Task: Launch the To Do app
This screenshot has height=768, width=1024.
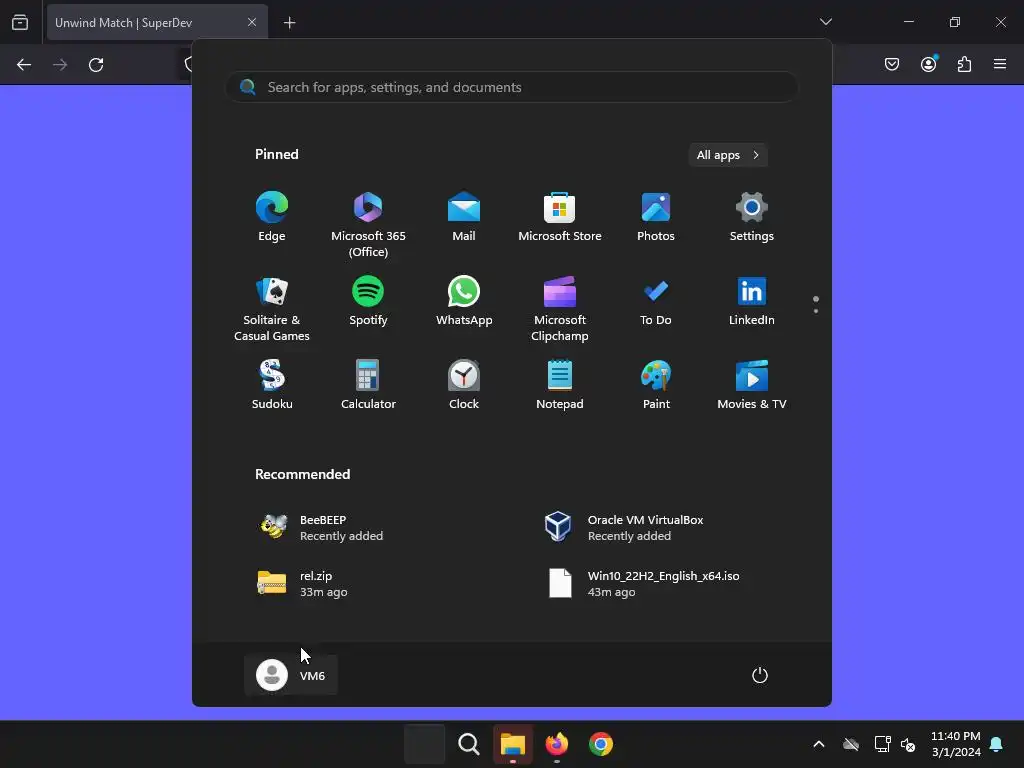Action: [x=656, y=301]
